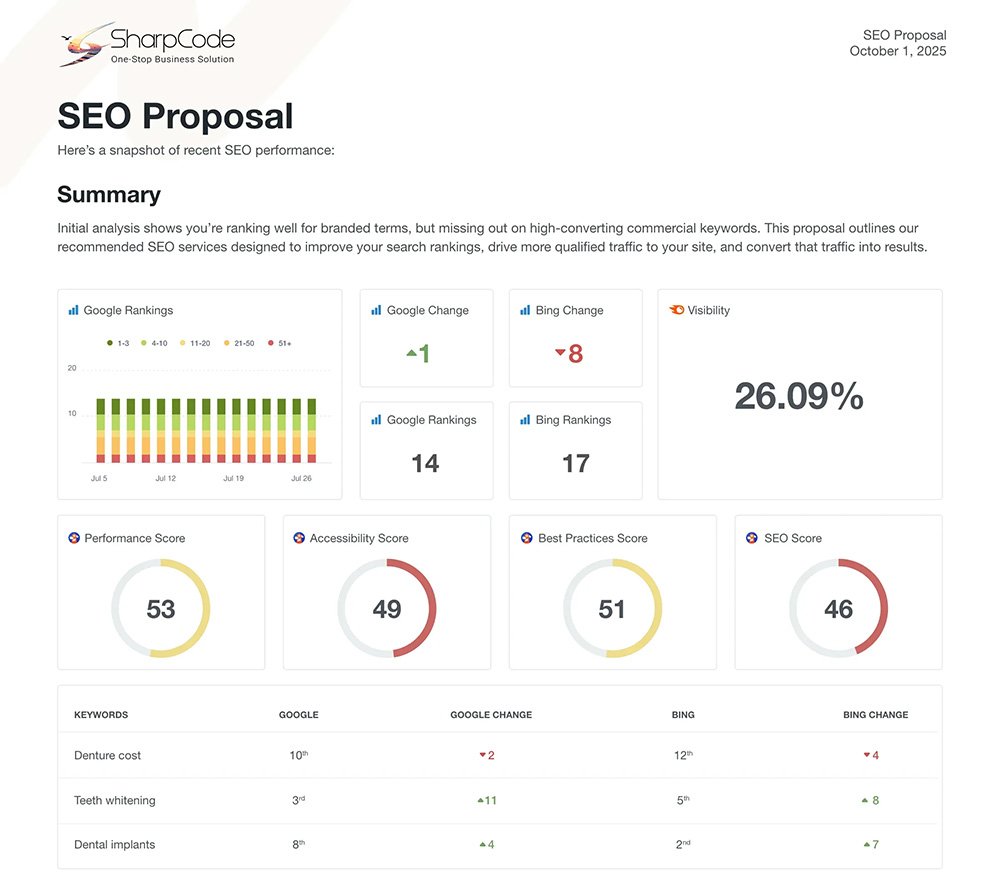This screenshot has height=896, width=1000.
Task: Click the Accessibility Score Lighthouse icon
Action: 299,538
